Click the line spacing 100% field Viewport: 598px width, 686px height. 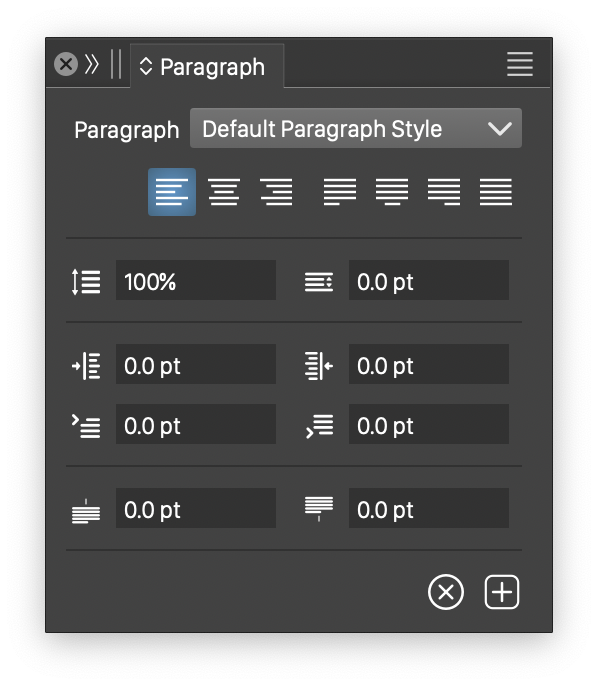196,280
